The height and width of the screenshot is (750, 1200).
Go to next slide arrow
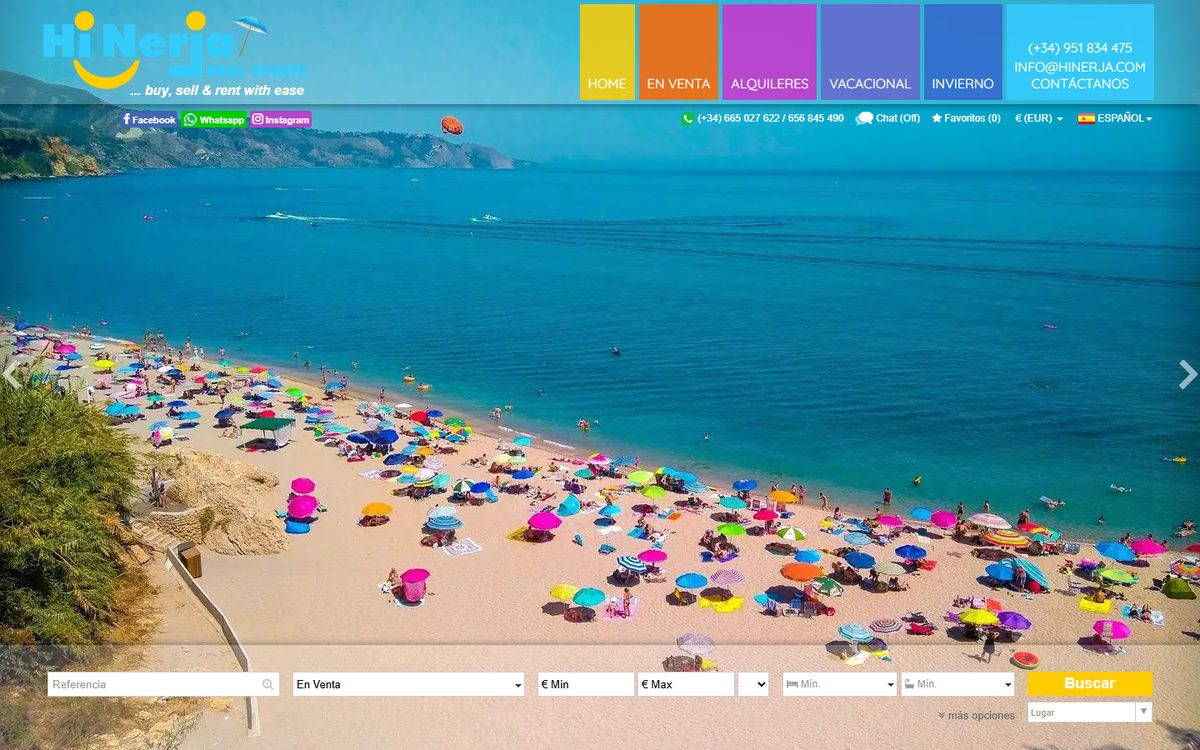click(x=1187, y=375)
